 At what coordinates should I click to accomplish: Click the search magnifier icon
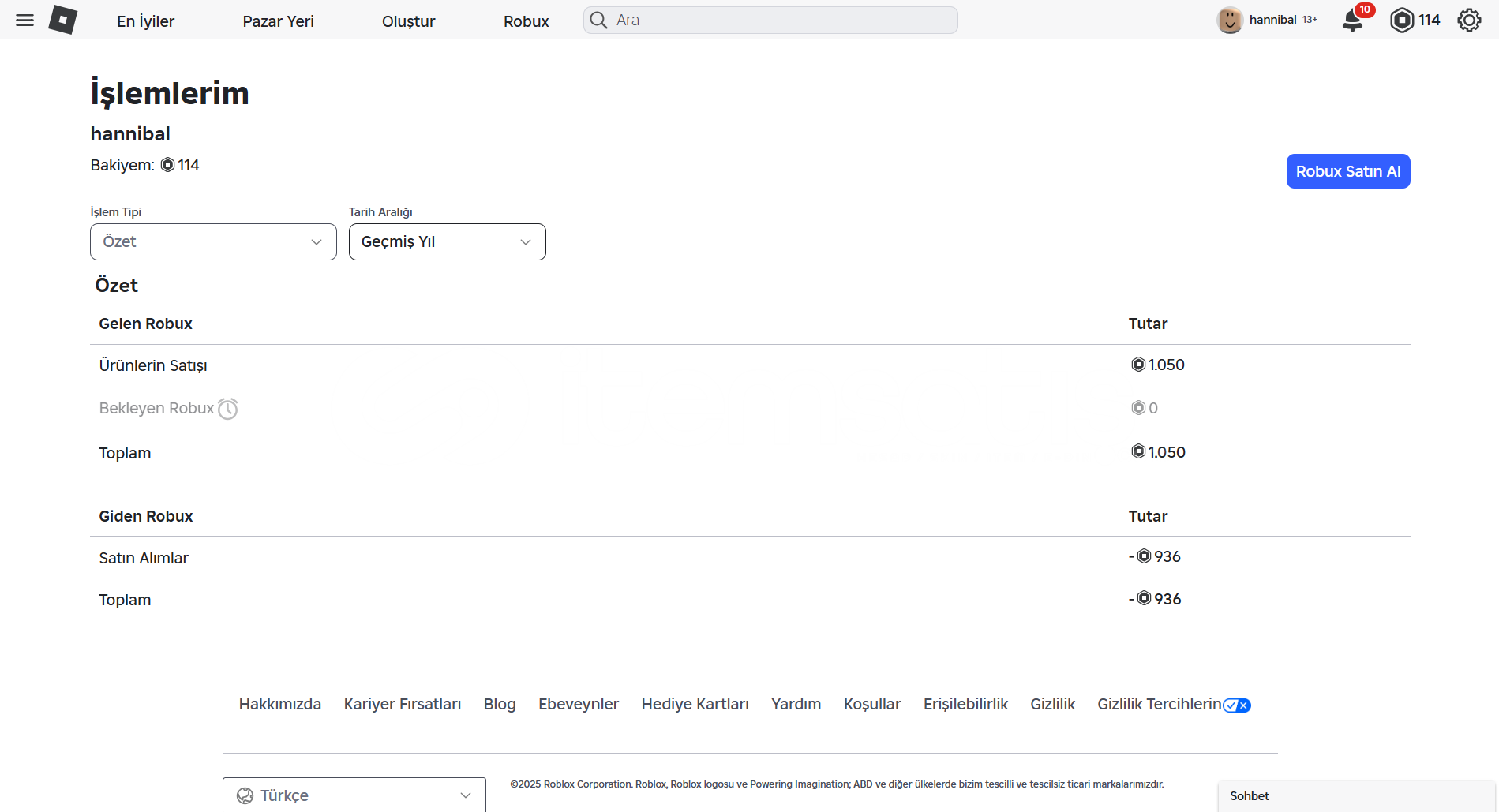point(599,20)
